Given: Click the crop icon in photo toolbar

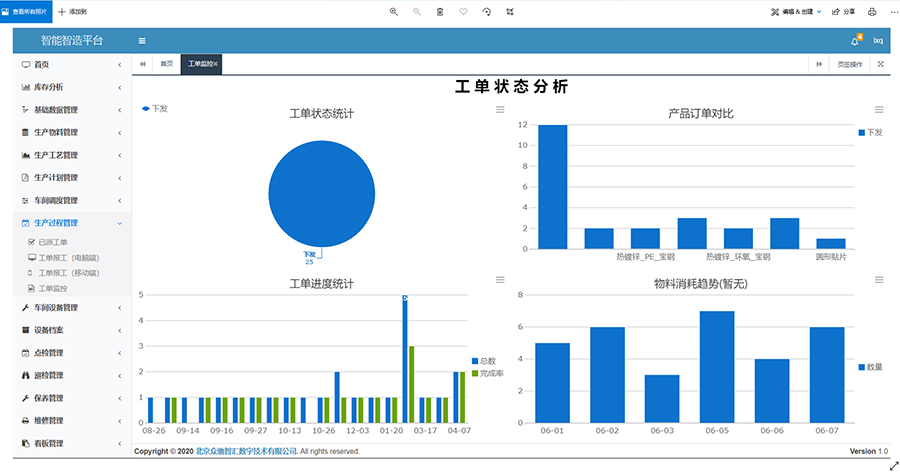Looking at the screenshot, I should 510,12.
